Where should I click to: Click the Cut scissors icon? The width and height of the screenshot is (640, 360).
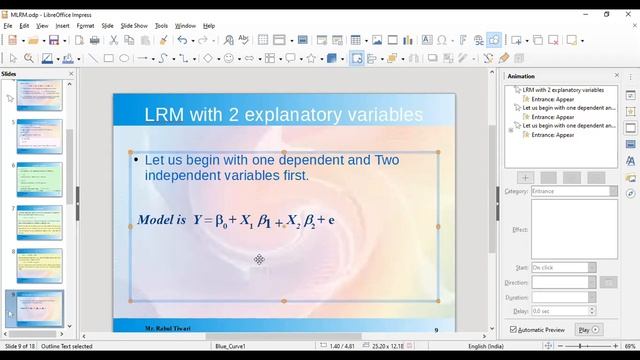pos(113,40)
